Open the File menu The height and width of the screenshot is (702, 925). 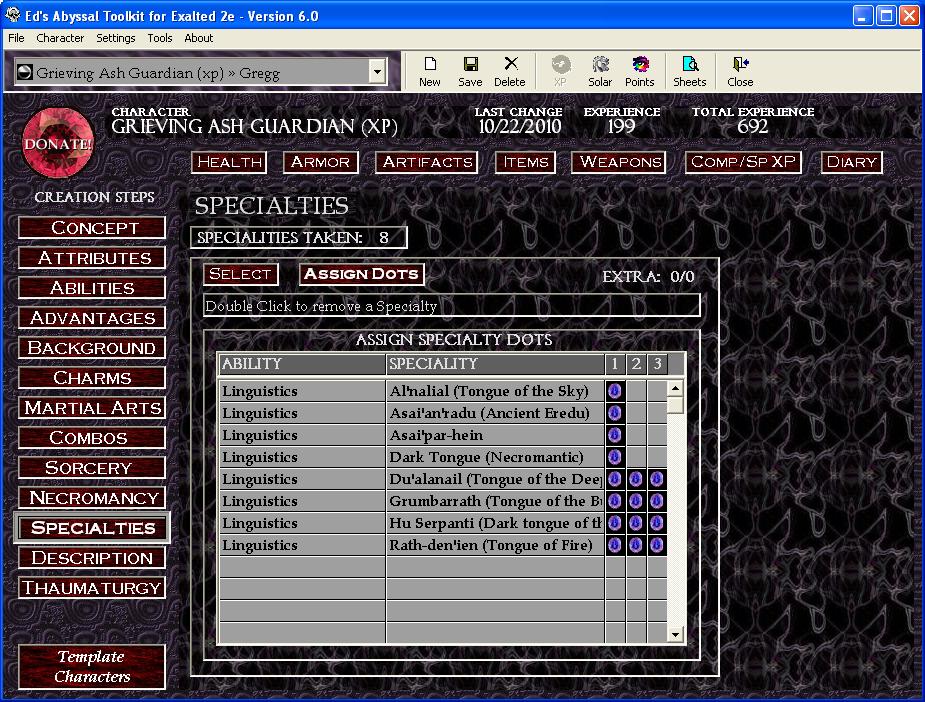[x=16, y=38]
